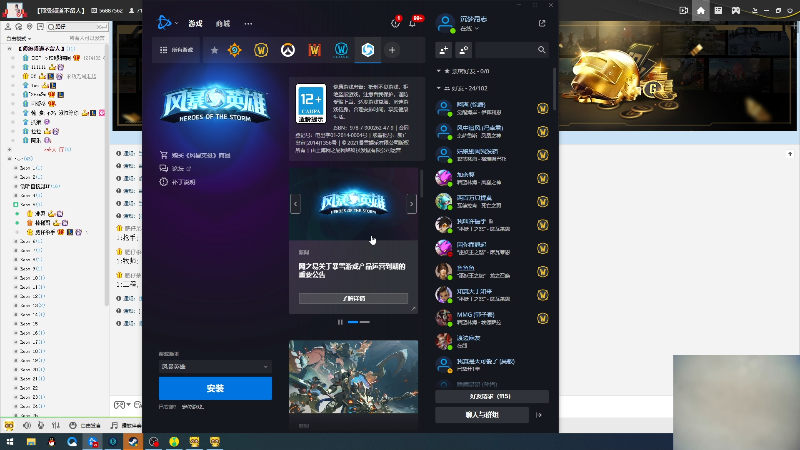
Task: Open YY game controller dropdown in chat toolbar
Action: click(x=122, y=405)
